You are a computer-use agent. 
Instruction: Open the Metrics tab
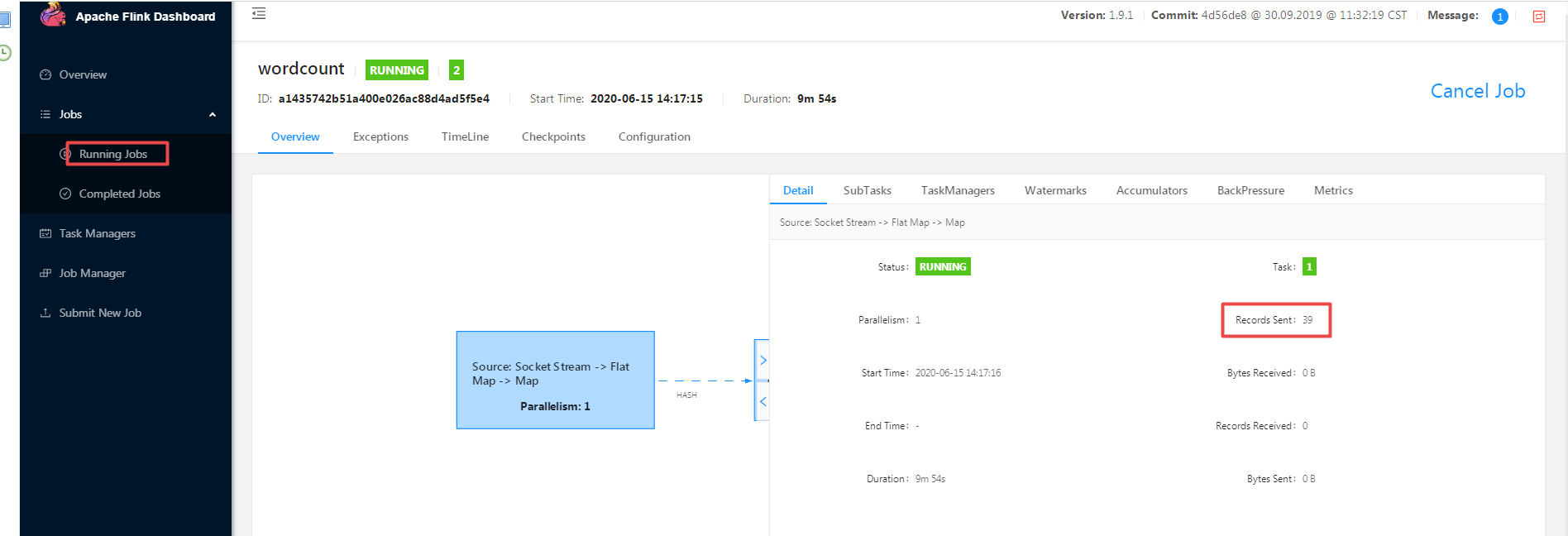click(x=1333, y=190)
